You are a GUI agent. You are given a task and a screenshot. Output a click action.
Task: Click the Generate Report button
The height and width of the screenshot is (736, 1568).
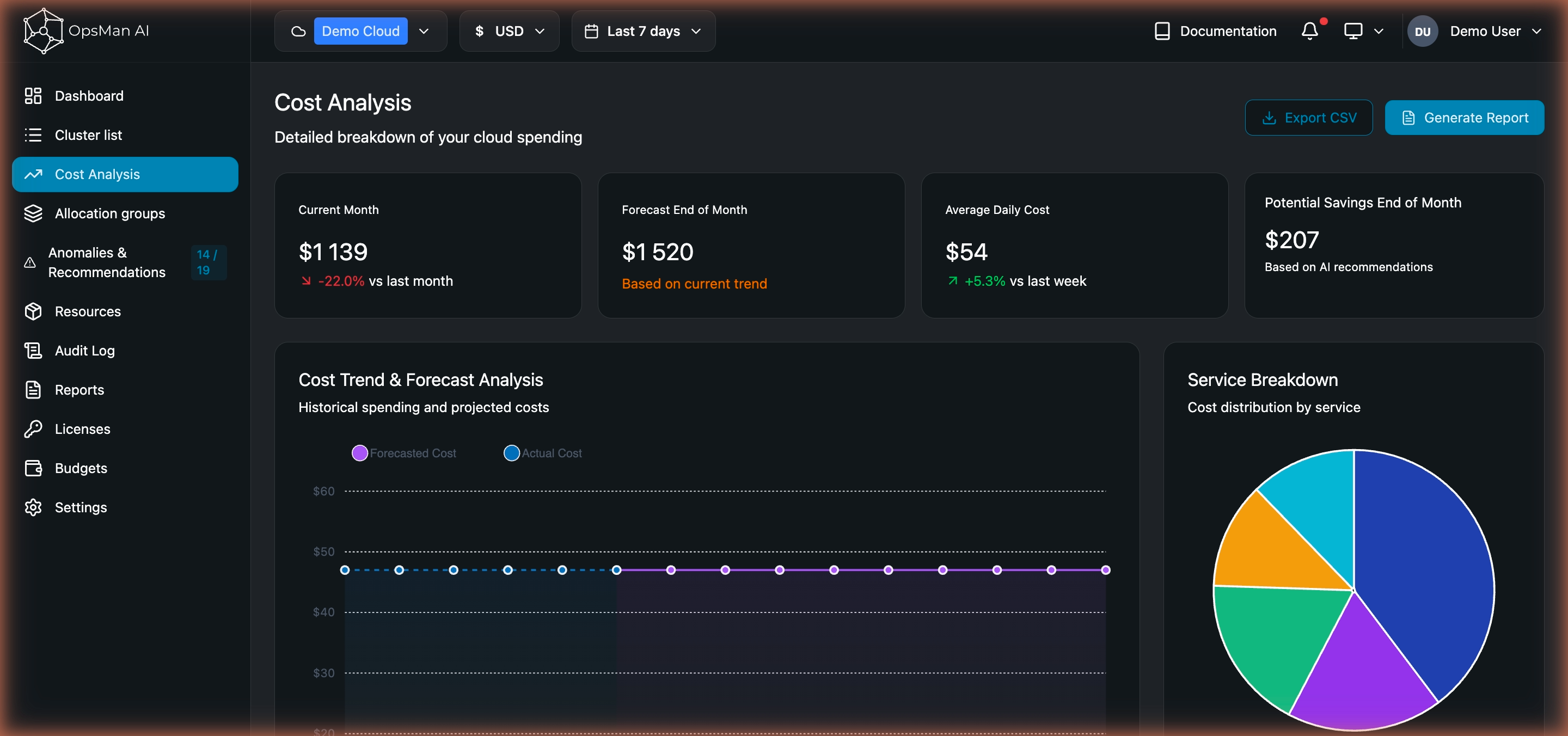pos(1464,118)
